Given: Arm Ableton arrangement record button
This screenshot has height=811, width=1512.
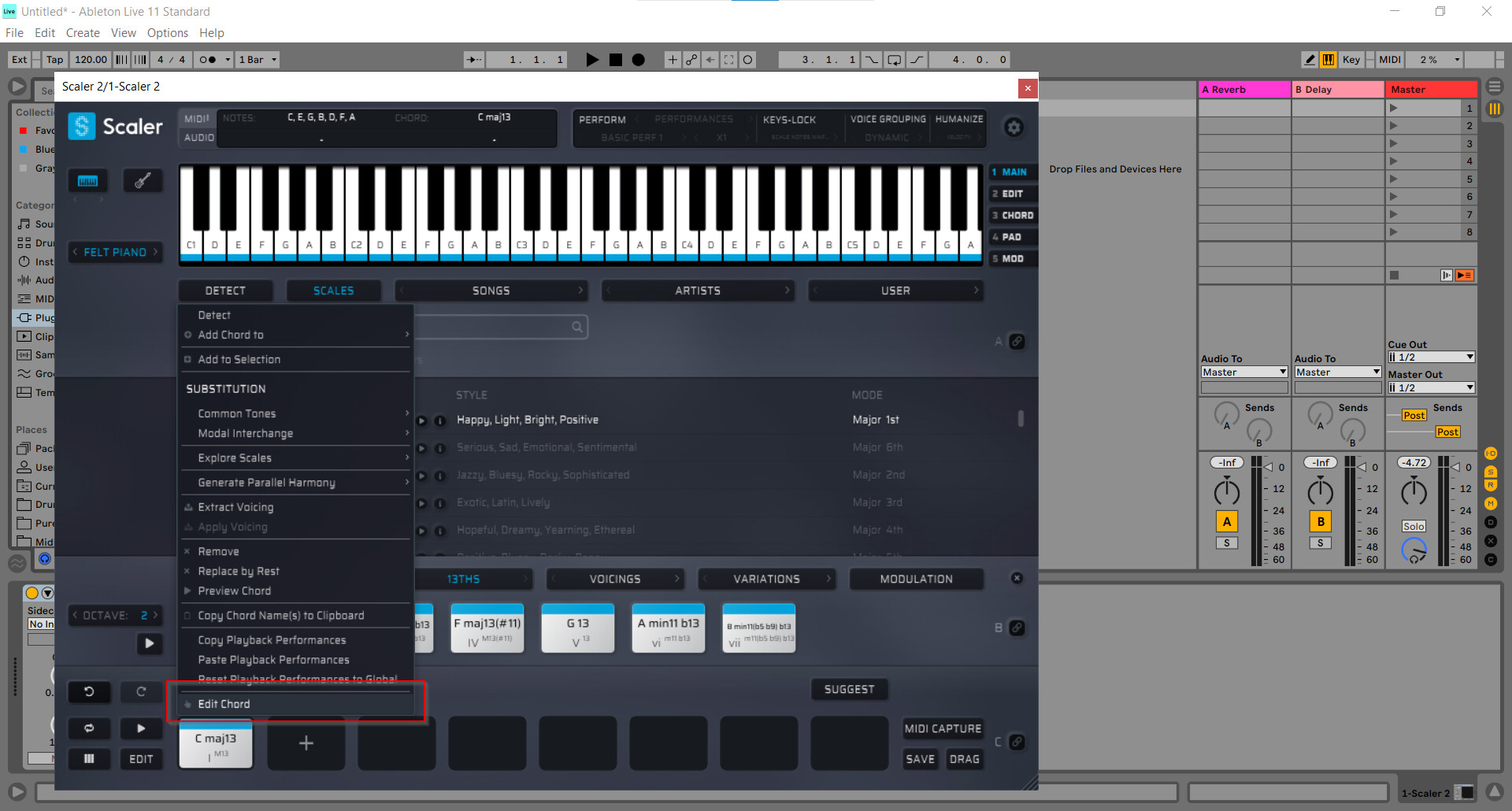Looking at the screenshot, I should (x=639, y=59).
